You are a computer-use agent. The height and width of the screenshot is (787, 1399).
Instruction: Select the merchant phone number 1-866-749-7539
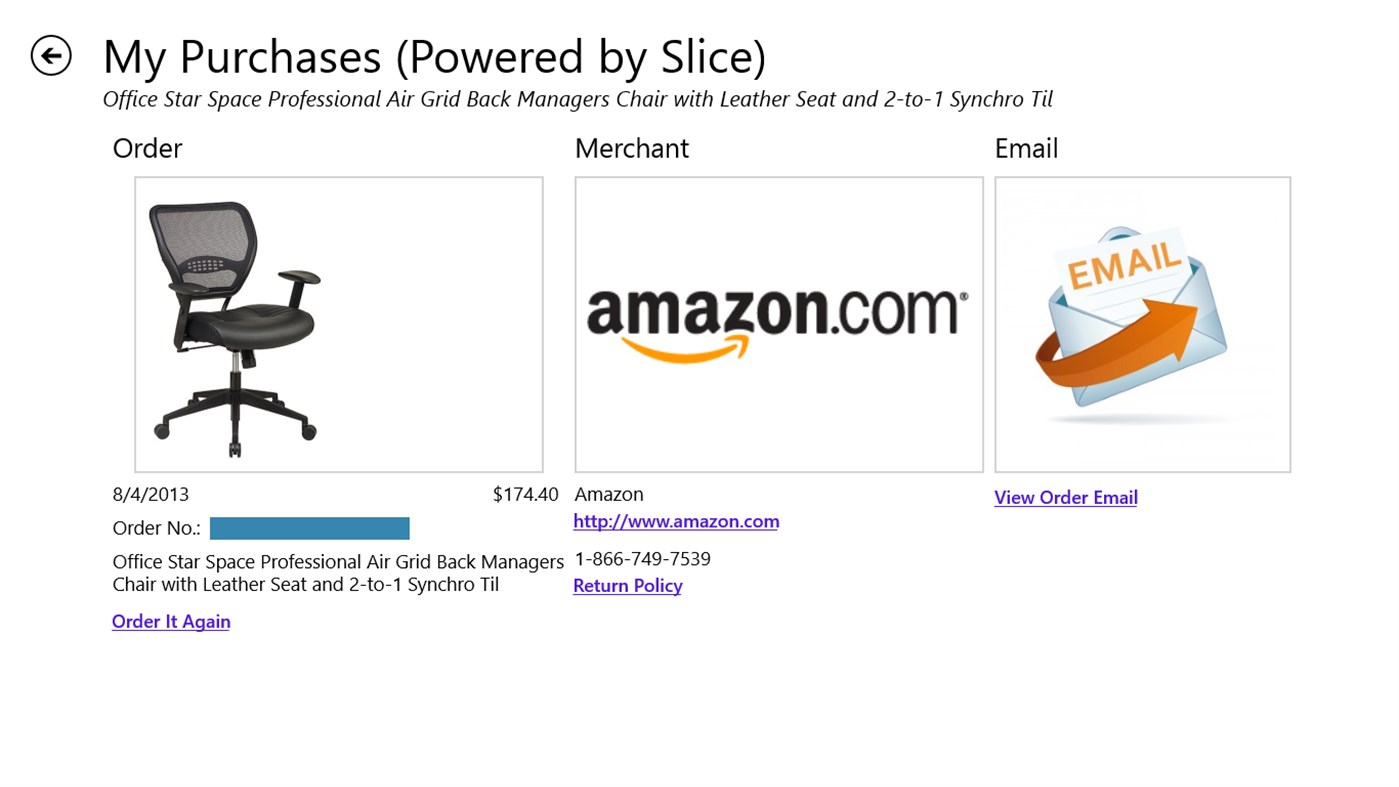click(641, 558)
